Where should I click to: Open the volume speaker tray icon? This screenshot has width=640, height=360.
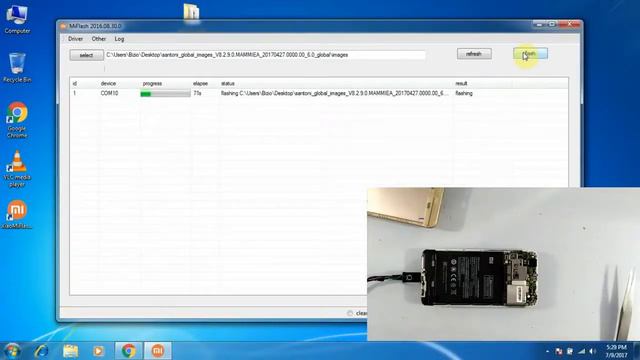[x=593, y=351]
